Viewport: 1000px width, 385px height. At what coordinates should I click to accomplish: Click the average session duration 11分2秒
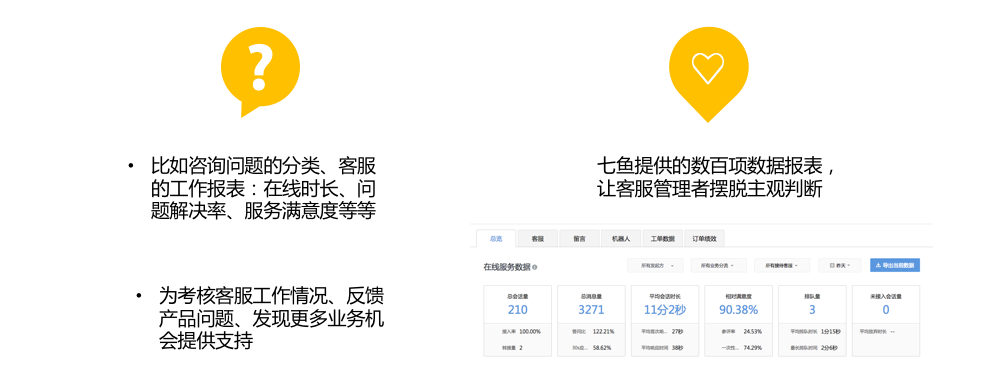pos(665,310)
